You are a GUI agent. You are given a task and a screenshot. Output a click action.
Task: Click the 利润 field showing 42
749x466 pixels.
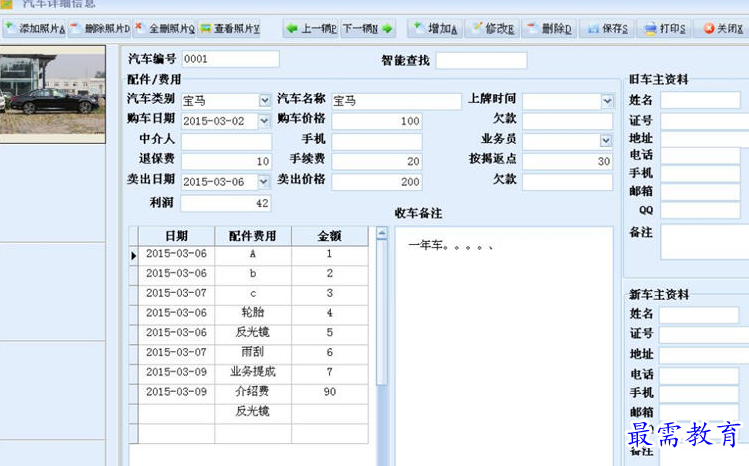226,203
